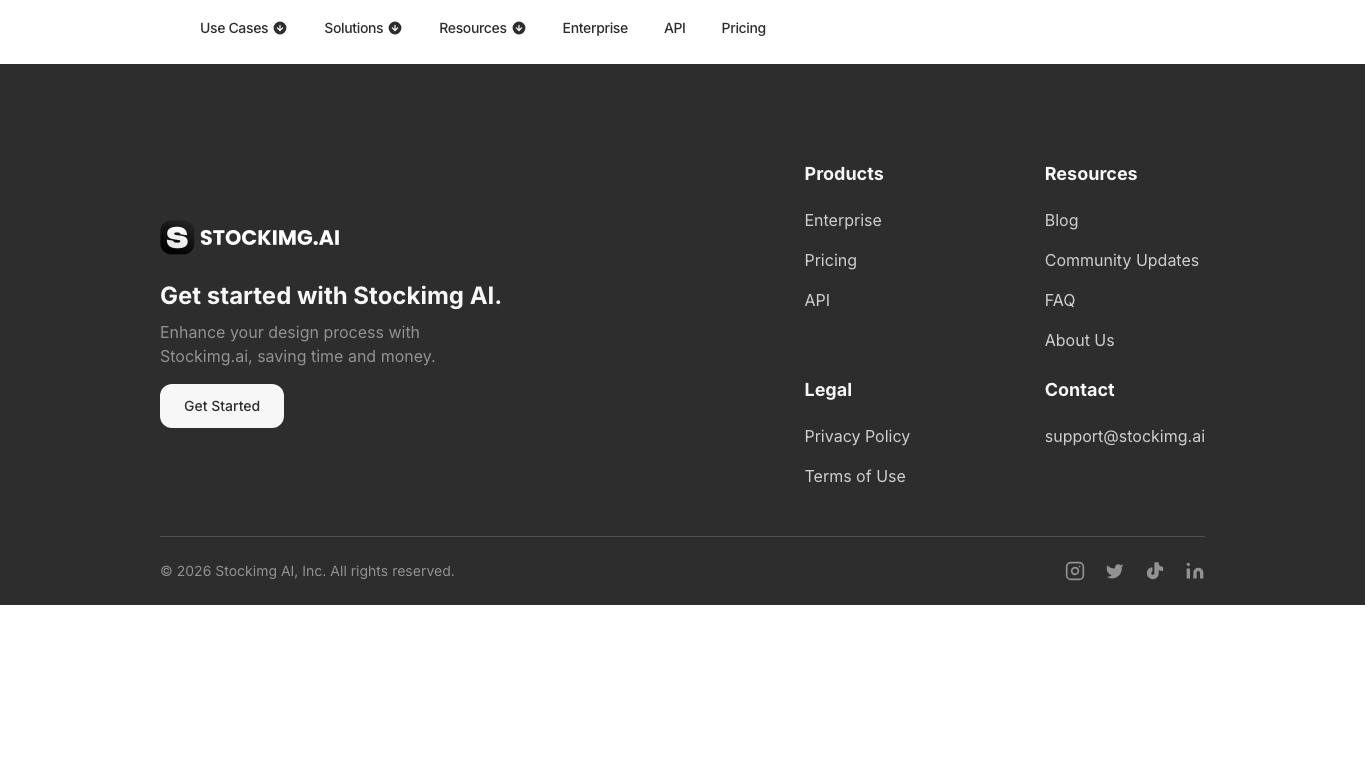Open the Enterprise link under Products
The image size is (1365, 768).
point(843,220)
